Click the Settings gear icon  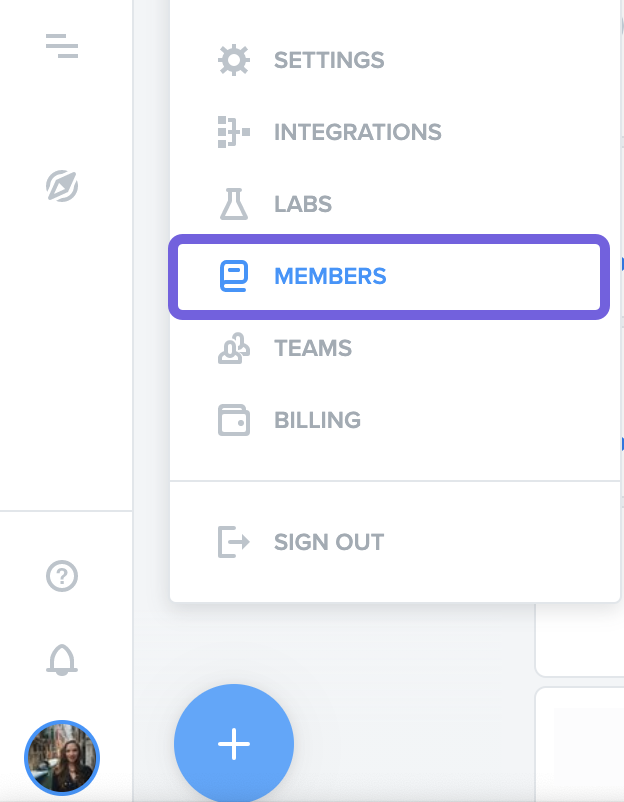tap(234, 60)
